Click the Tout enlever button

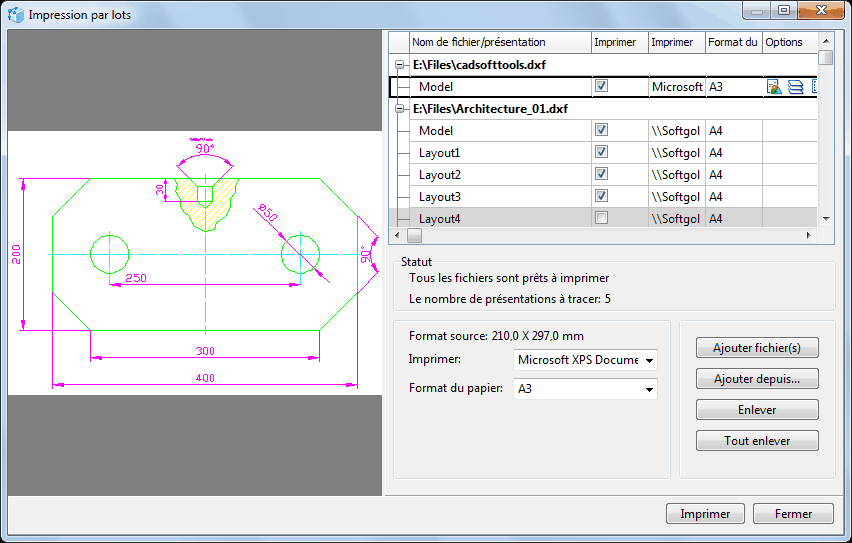pos(757,441)
